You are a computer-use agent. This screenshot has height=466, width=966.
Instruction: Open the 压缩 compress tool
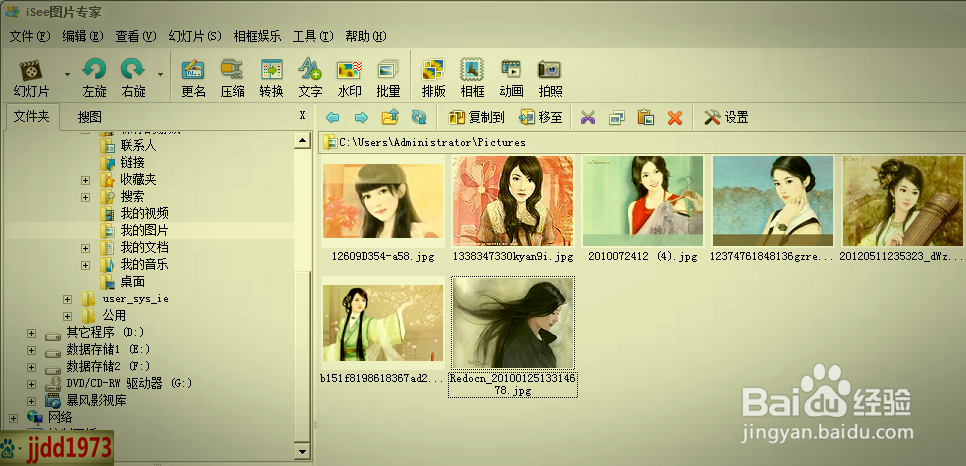tap(232, 78)
